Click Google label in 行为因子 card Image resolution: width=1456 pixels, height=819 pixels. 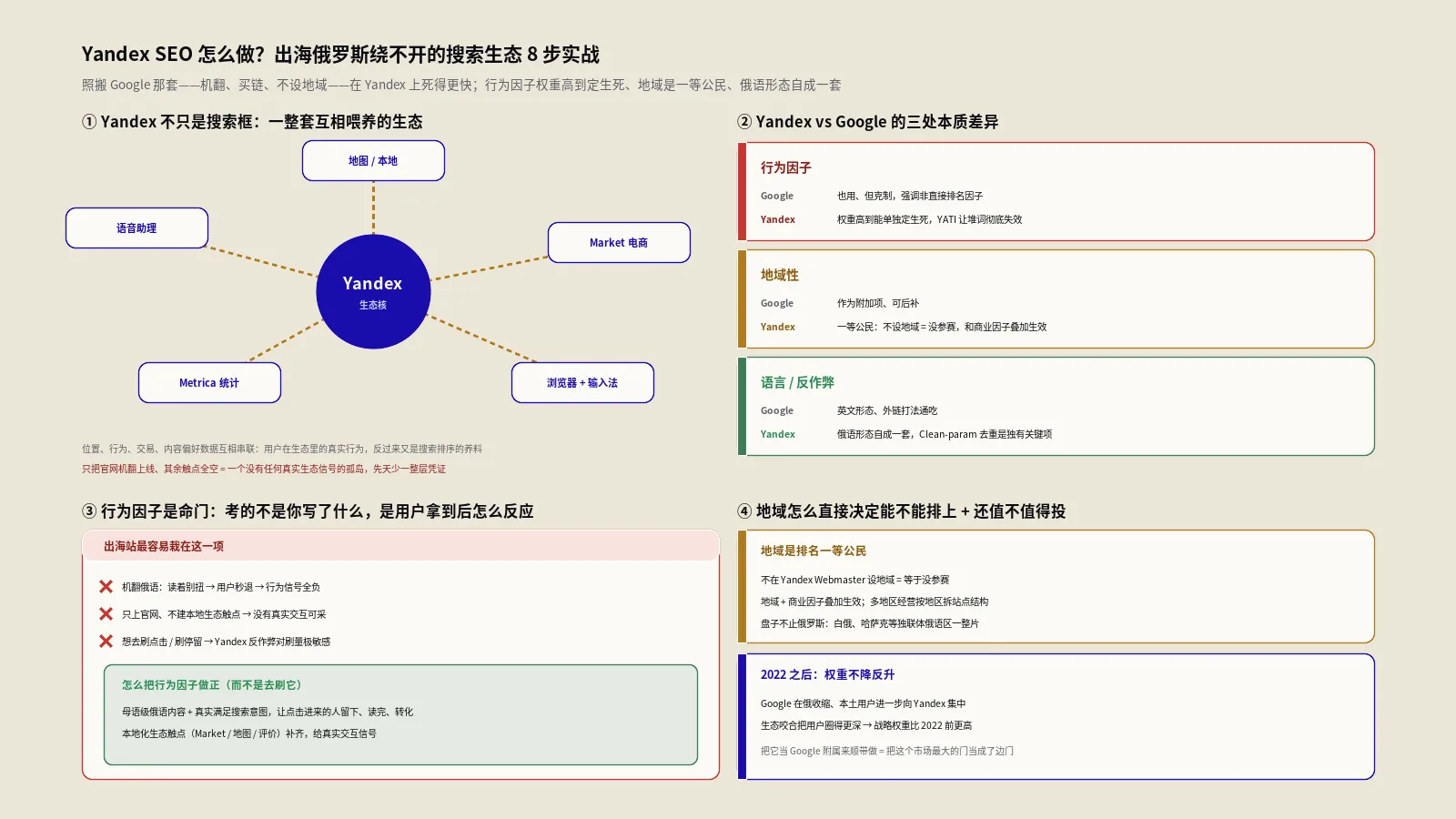pyautogui.click(x=777, y=196)
